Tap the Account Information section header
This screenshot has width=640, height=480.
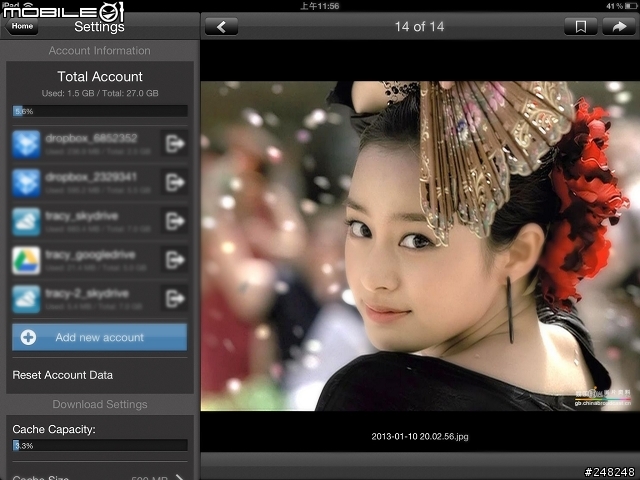tap(100, 51)
